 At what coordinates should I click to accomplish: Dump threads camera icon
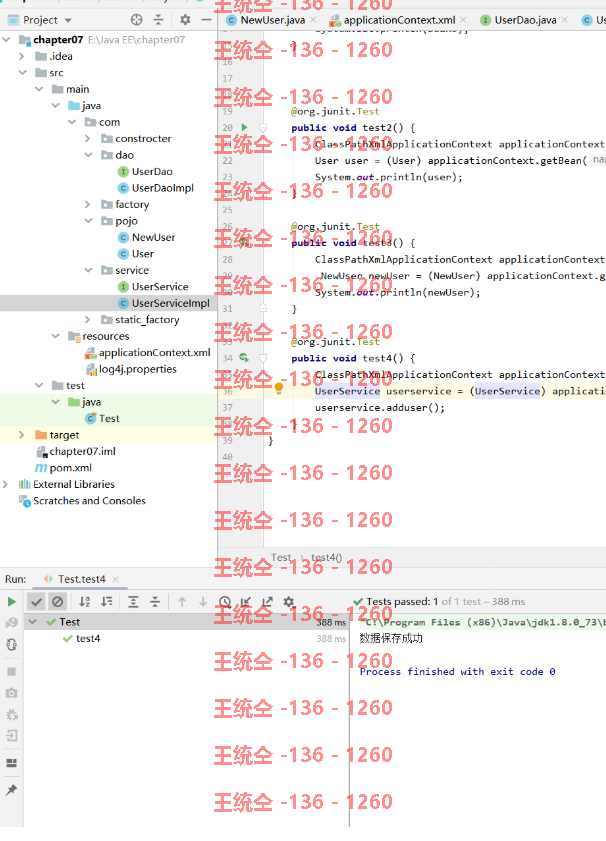[11, 693]
